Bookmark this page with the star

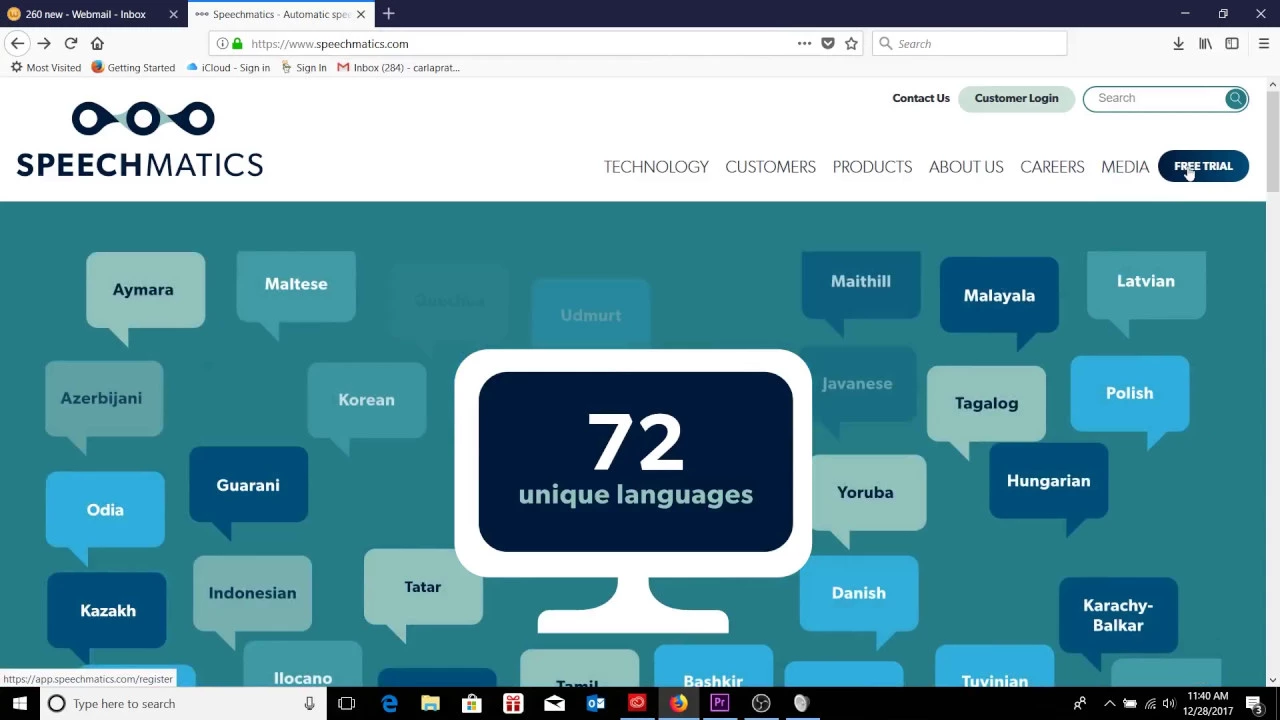click(x=851, y=44)
